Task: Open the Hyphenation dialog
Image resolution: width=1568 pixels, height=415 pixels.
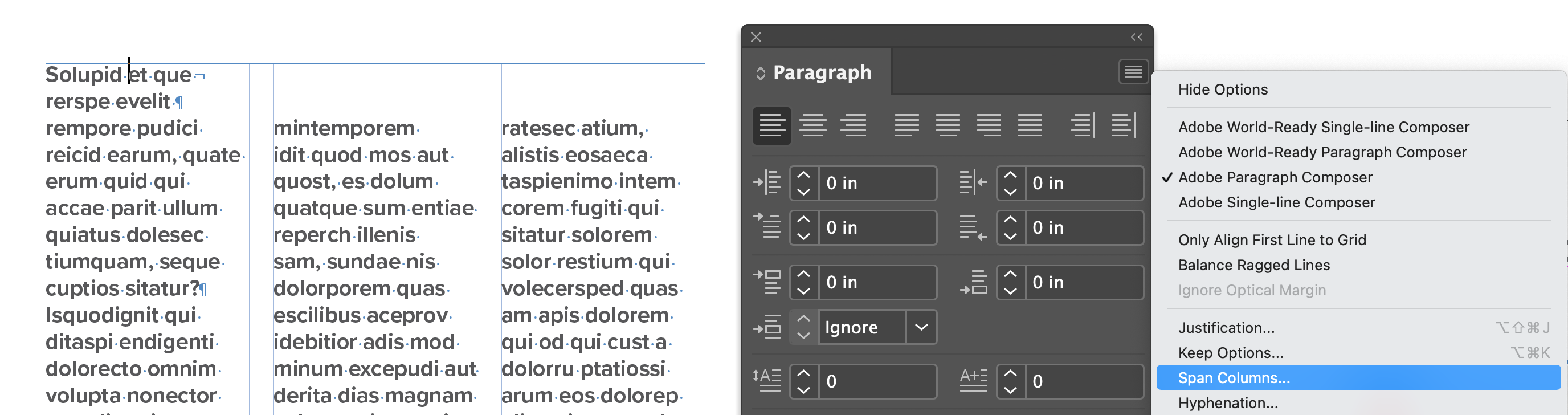Action: tap(1228, 402)
